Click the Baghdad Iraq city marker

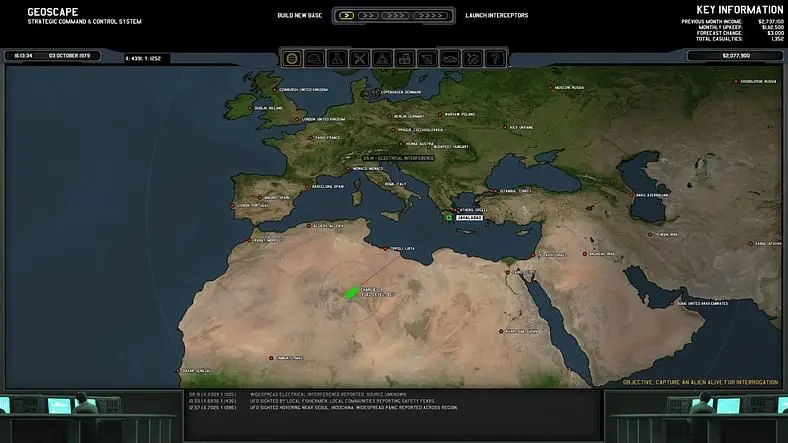point(584,254)
